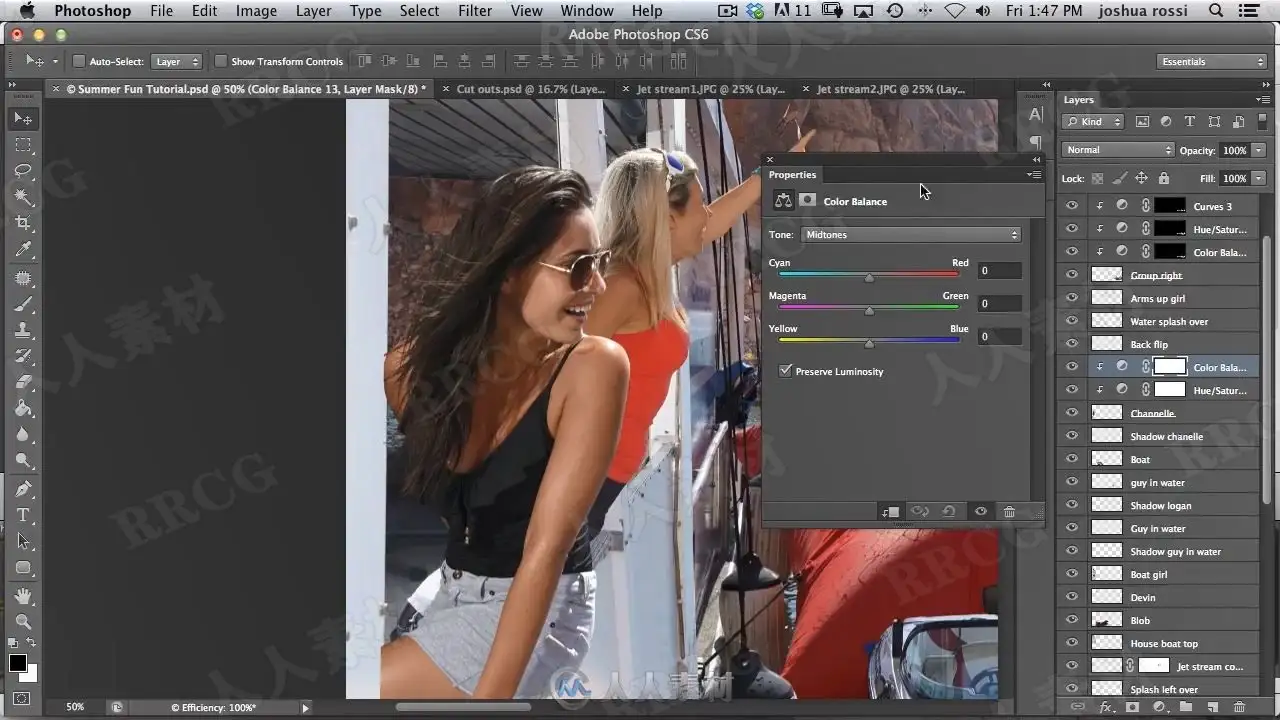This screenshot has height=720, width=1280.
Task: Open the Normal blend mode dropdown
Action: 1118,150
